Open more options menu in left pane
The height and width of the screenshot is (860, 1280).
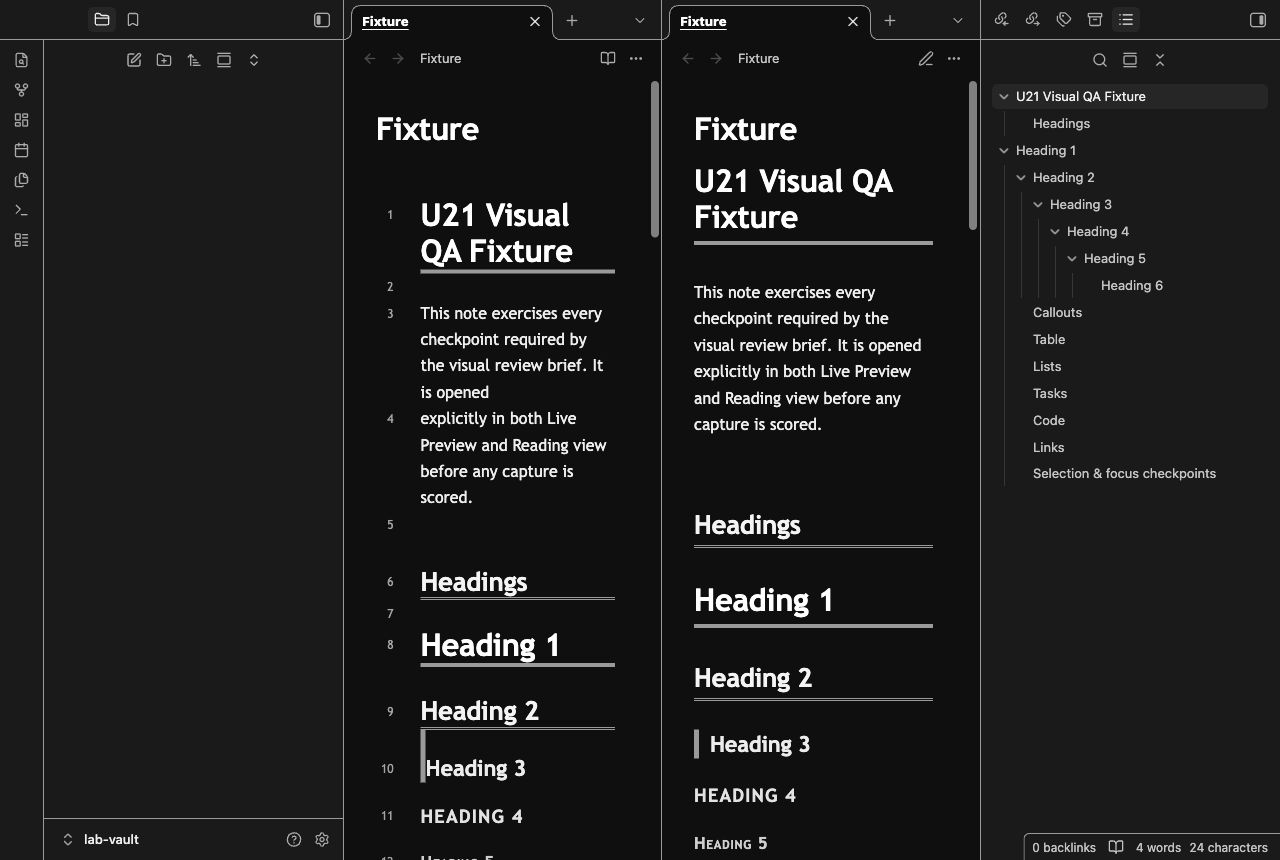(x=636, y=59)
